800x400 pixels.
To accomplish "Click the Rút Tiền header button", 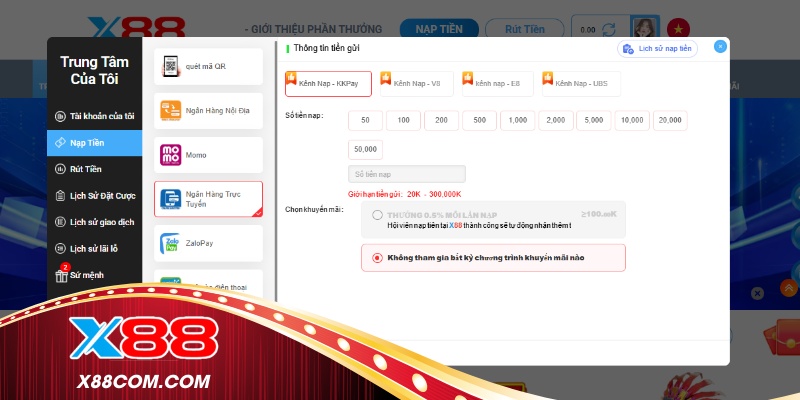I will coord(524,29).
